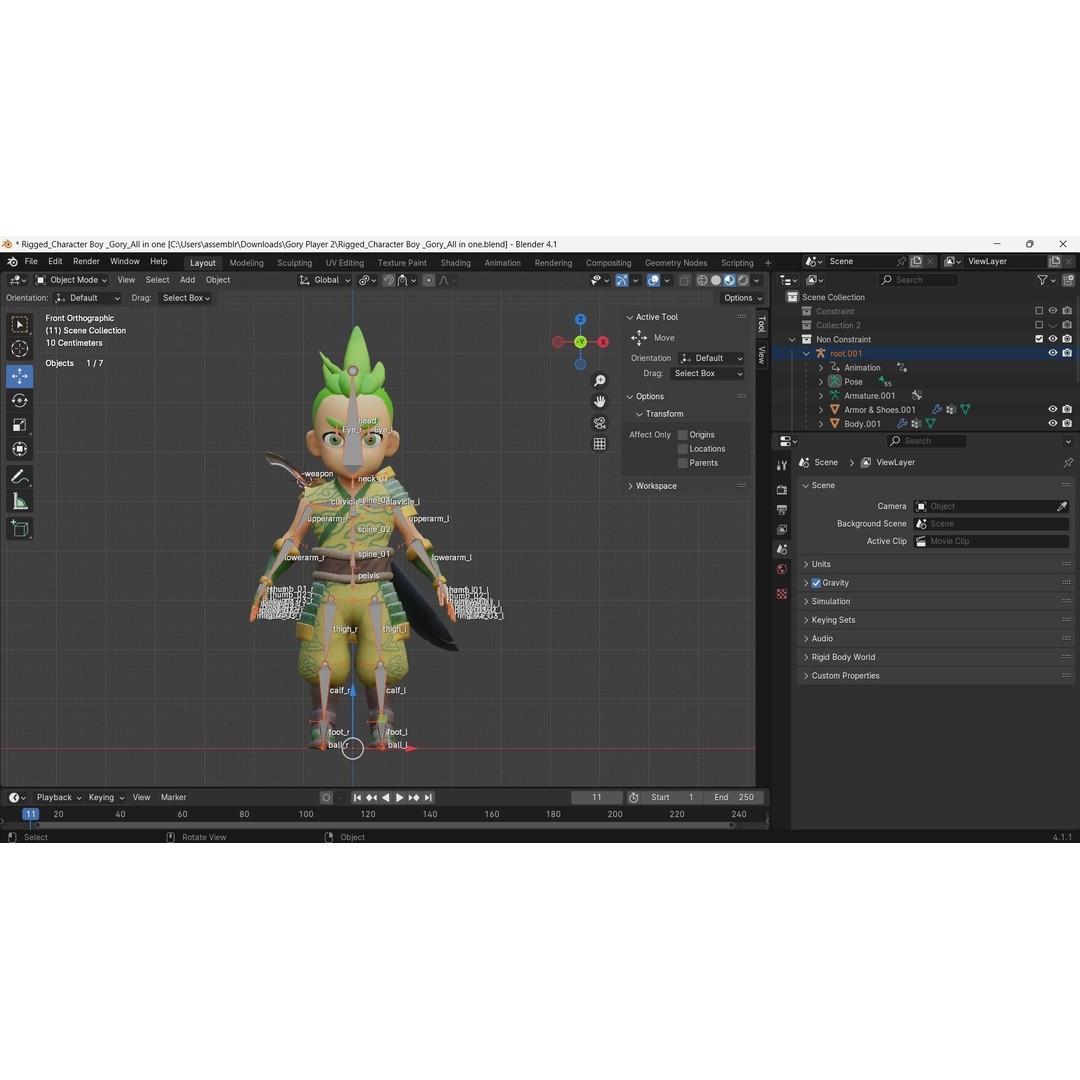The width and height of the screenshot is (1080, 1080).
Task: Open the Playback popover in timeline
Action: [59, 798]
